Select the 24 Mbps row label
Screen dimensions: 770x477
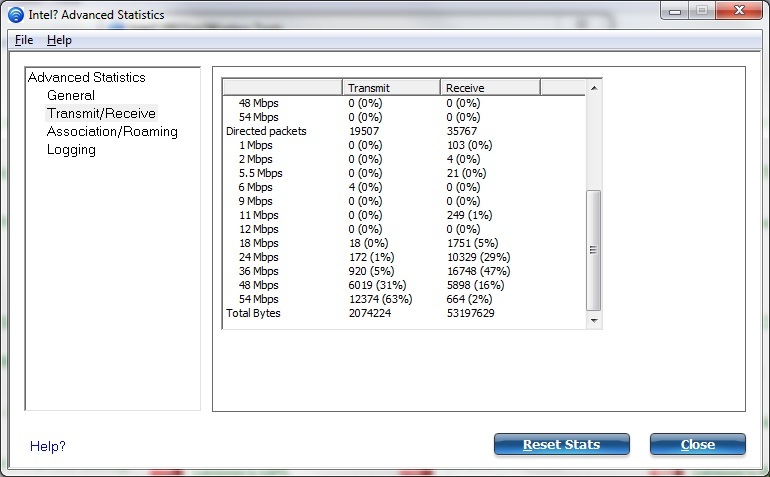258,257
